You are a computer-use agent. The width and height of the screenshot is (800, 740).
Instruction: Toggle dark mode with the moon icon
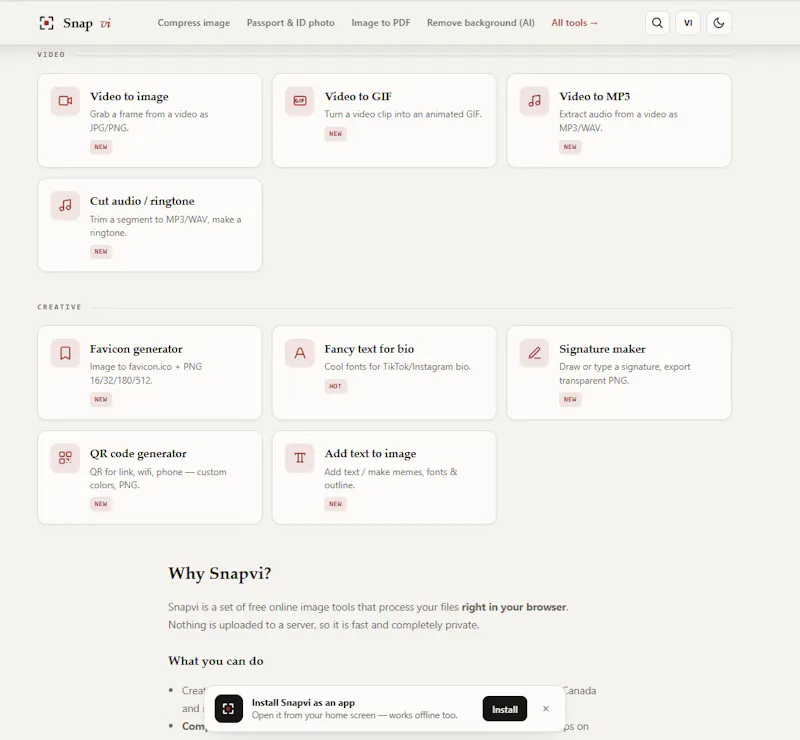718,23
